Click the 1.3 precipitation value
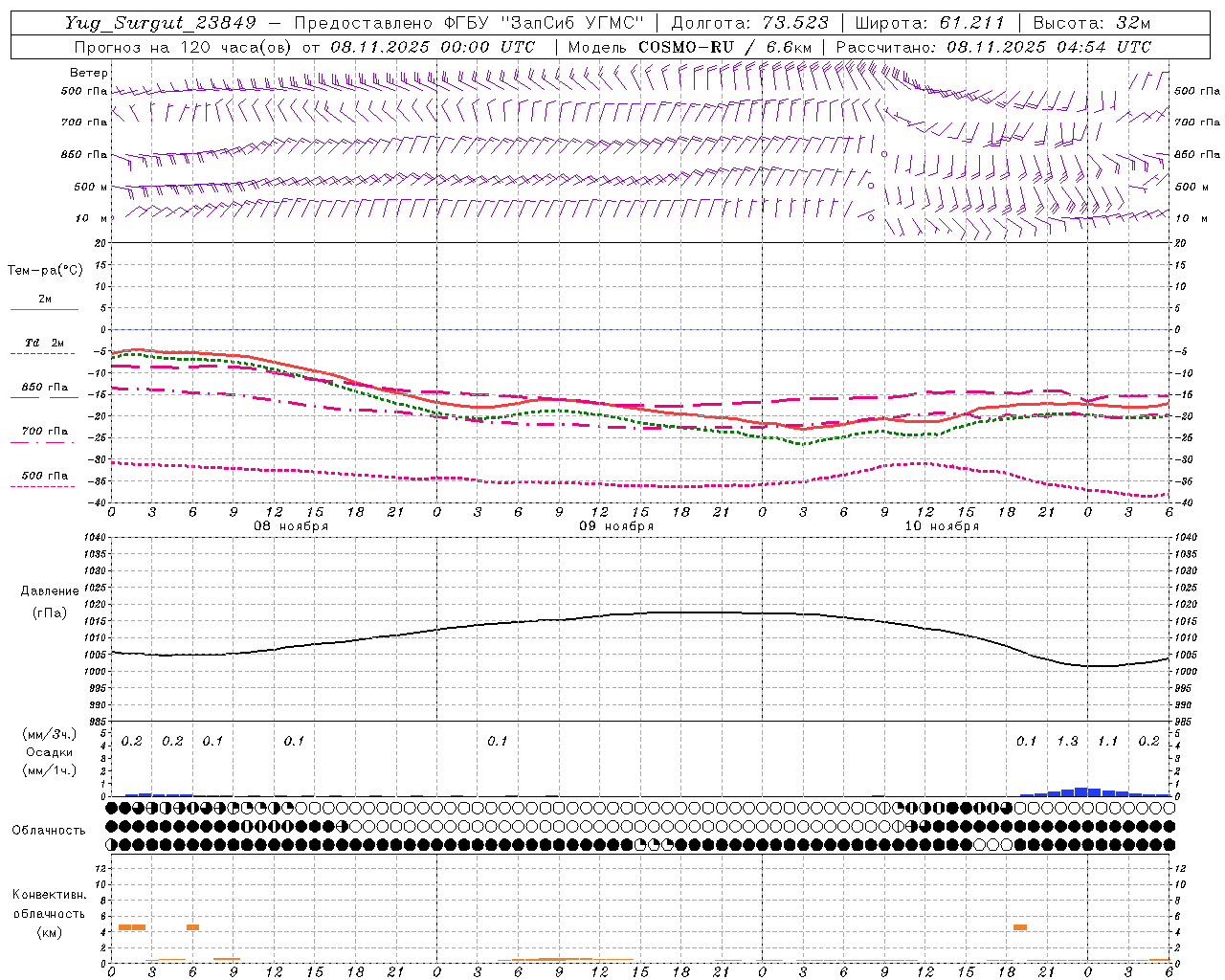Viewport: 1225px width, 980px height. (1067, 742)
